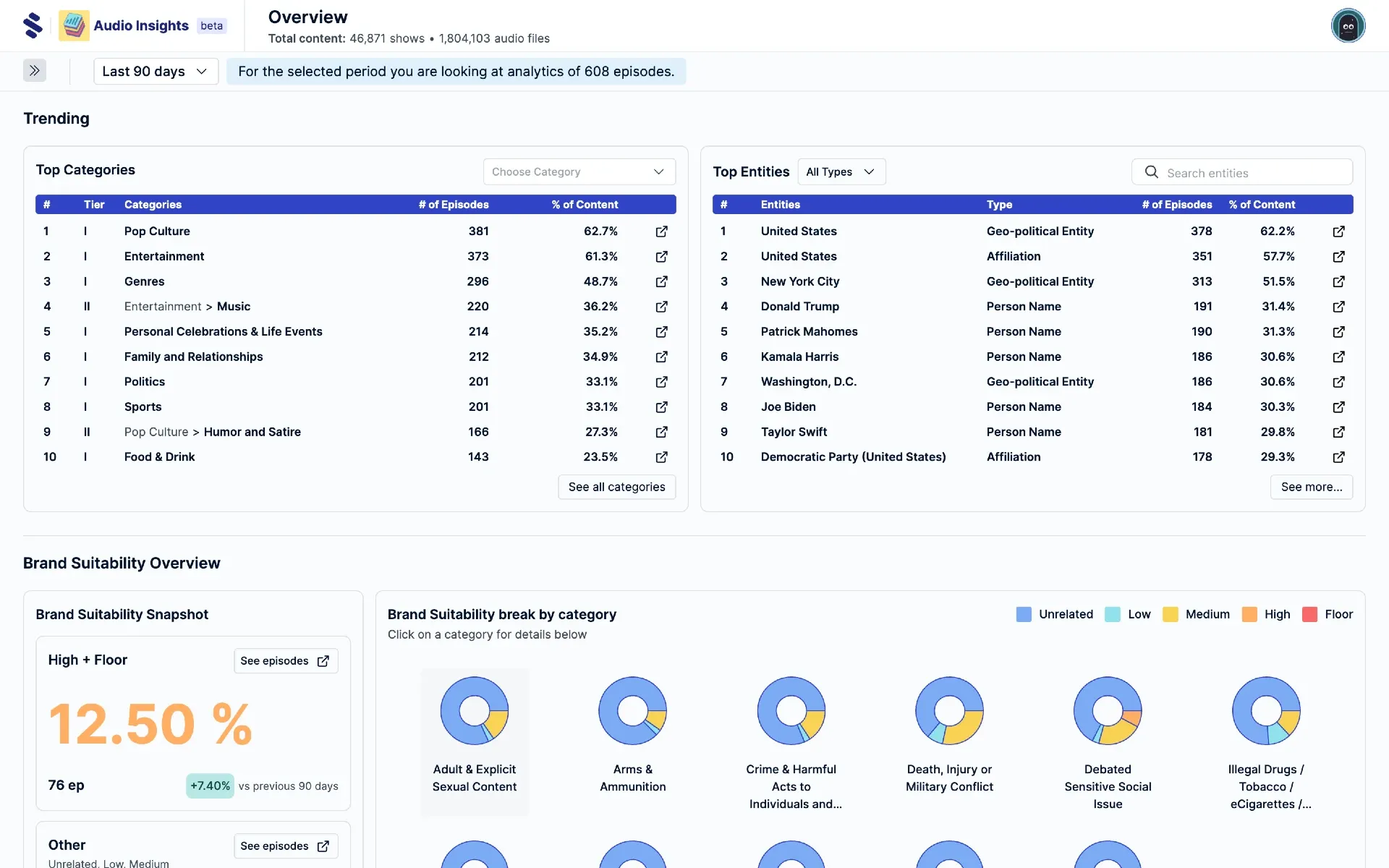The width and height of the screenshot is (1389, 868).
Task: Open the See episodes external link for High + Floor
Action: pos(285,660)
